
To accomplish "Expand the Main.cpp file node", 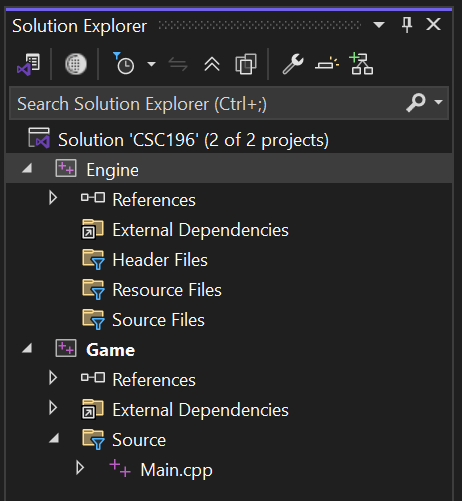I will click(79, 468).
